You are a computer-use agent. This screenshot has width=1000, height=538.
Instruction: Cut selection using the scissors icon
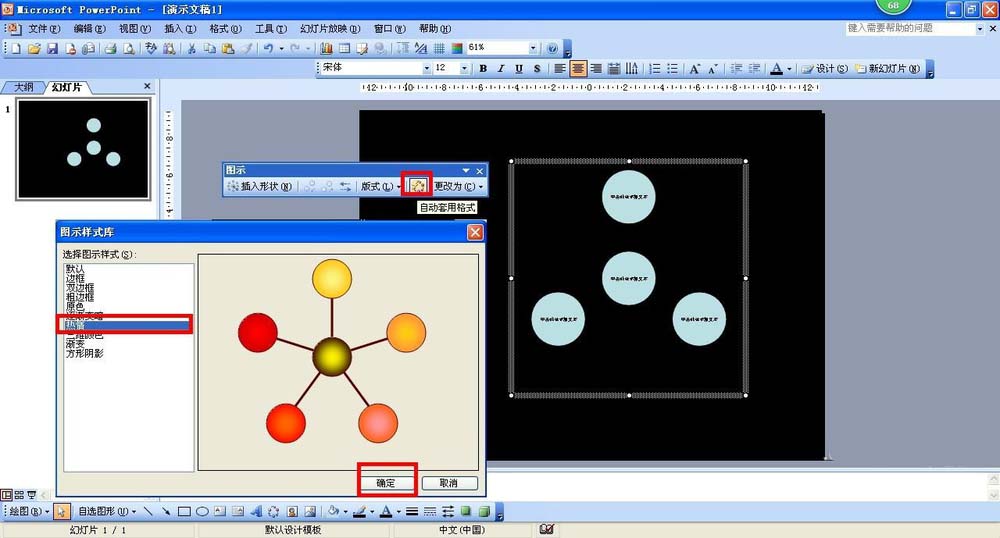(191, 48)
